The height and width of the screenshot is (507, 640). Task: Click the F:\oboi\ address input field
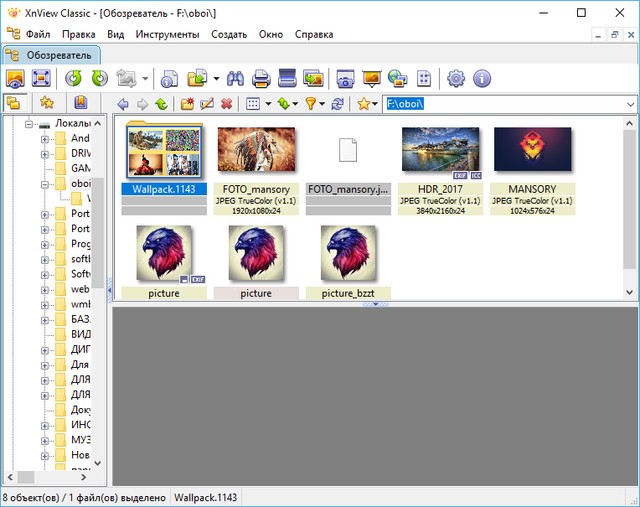click(x=500, y=104)
